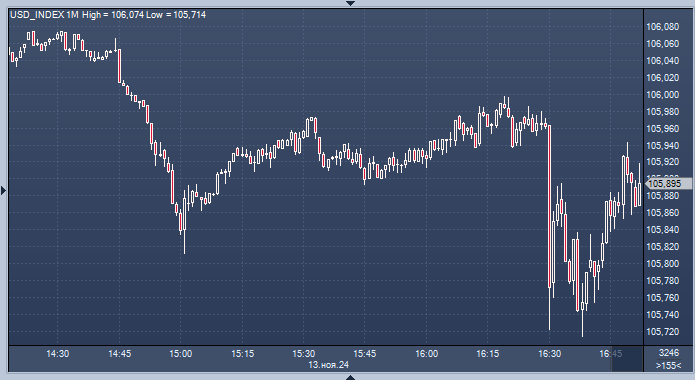Screen dimensions: 695x380
Task: Click the USD_INDEX 1M chart title
Action: [44, 15]
